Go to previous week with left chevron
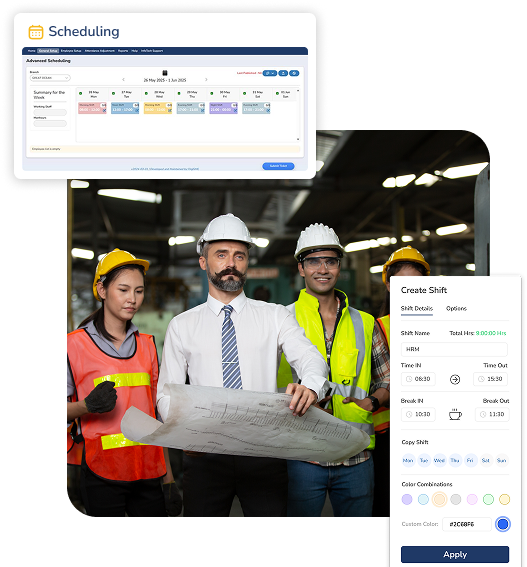Image resolution: width=527 pixels, height=567 pixels. (123, 80)
